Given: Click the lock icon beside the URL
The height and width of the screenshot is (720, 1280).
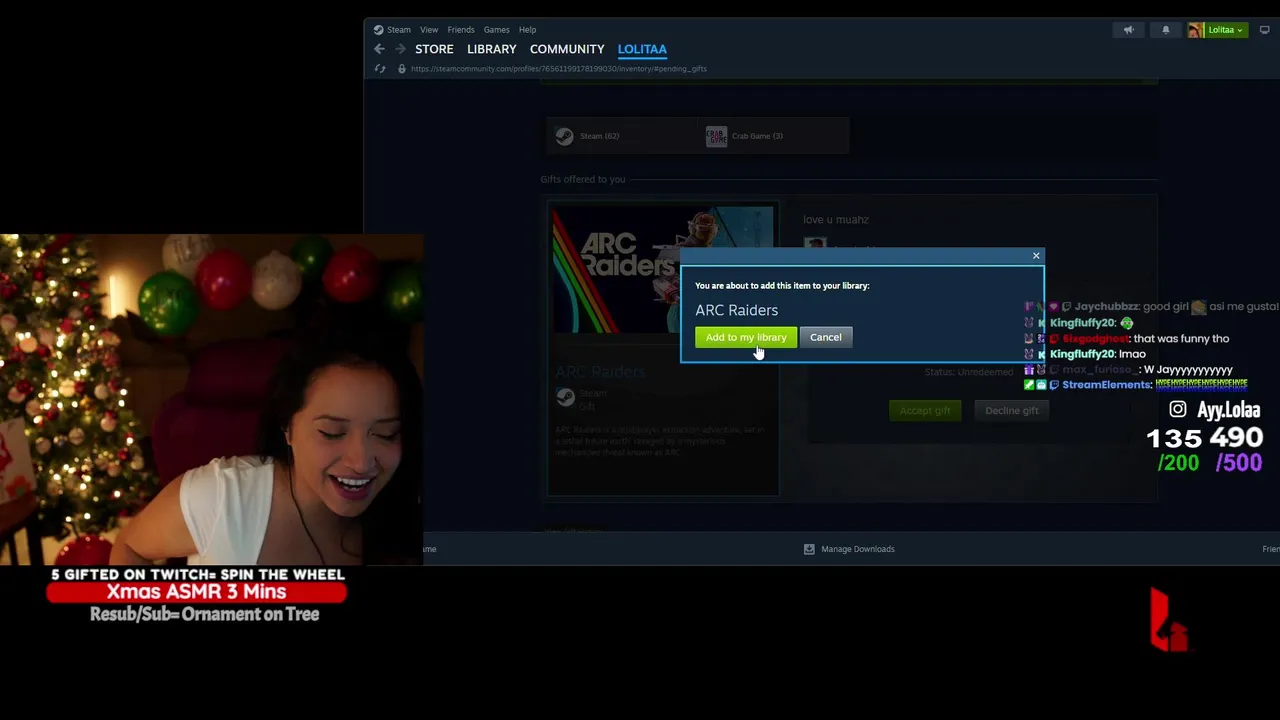Looking at the screenshot, I should [401, 69].
